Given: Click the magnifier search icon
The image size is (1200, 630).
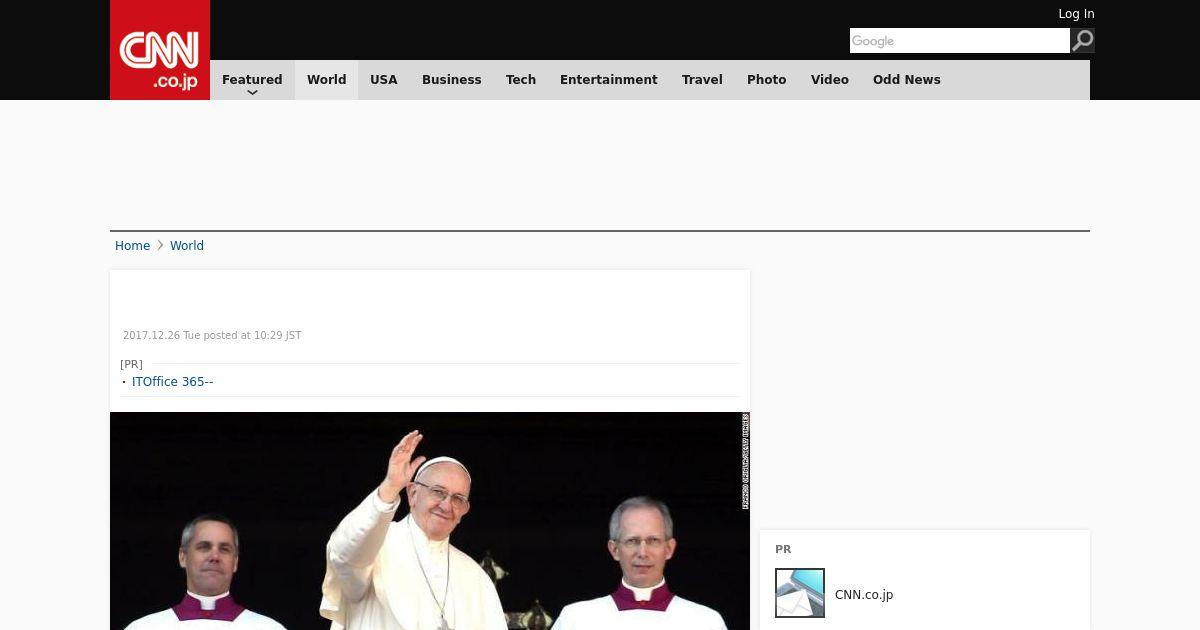Looking at the screenshot, I should click(1083, 41).
